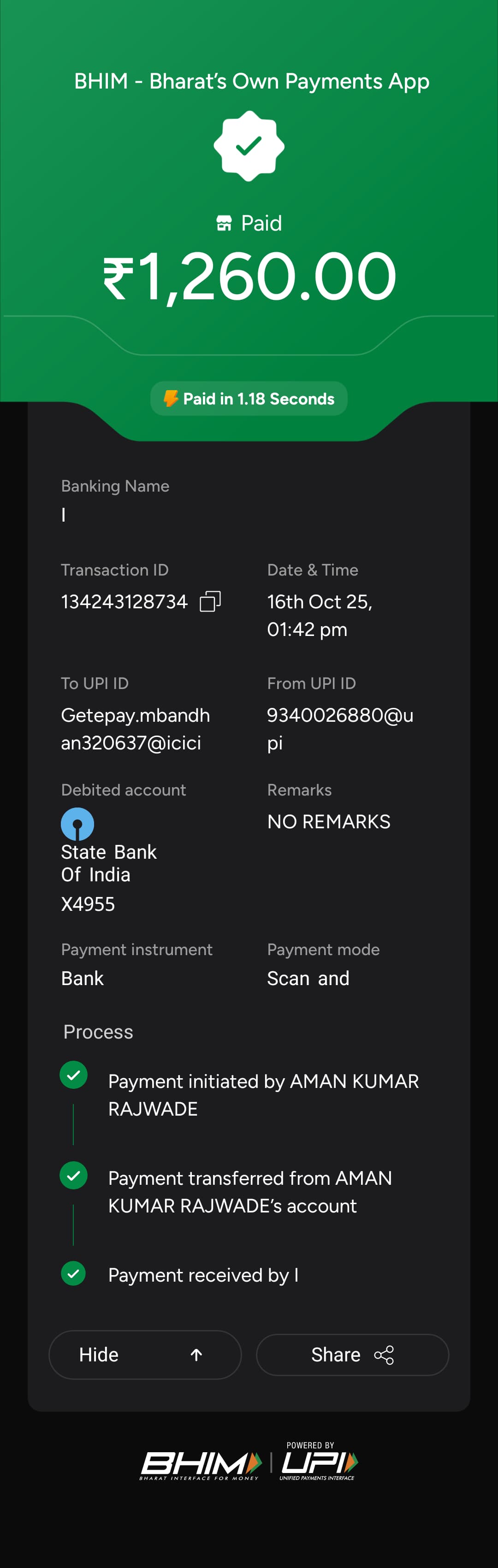Screen dimensions: 498x1568
Task: Tap the Share button
Action: (x=352, y=1354)
